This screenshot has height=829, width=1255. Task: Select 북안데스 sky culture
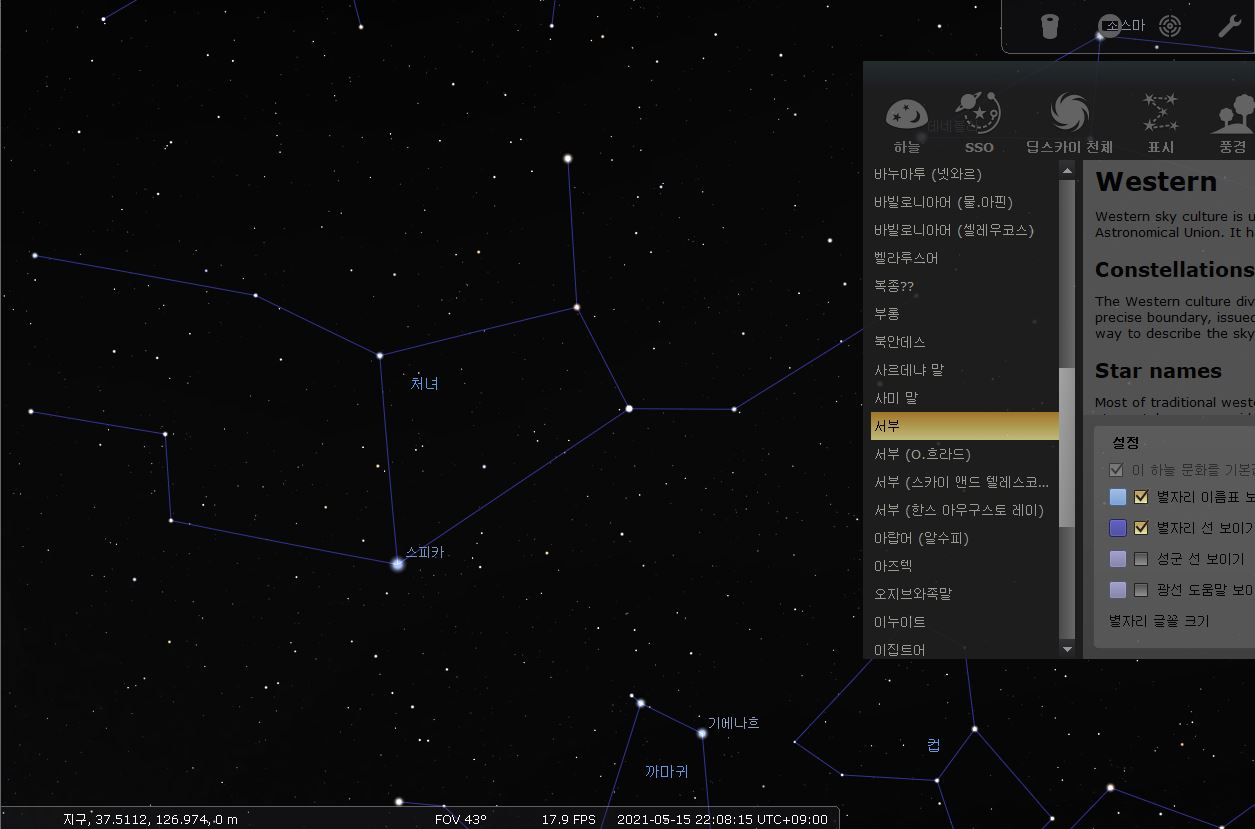[964, 342]
